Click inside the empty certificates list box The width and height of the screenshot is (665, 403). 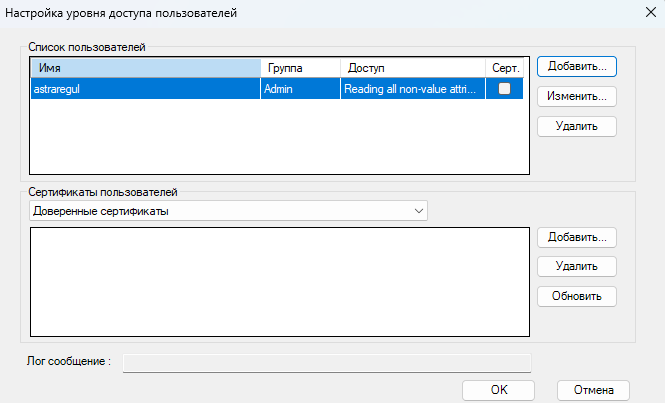(x=279, y=283)
